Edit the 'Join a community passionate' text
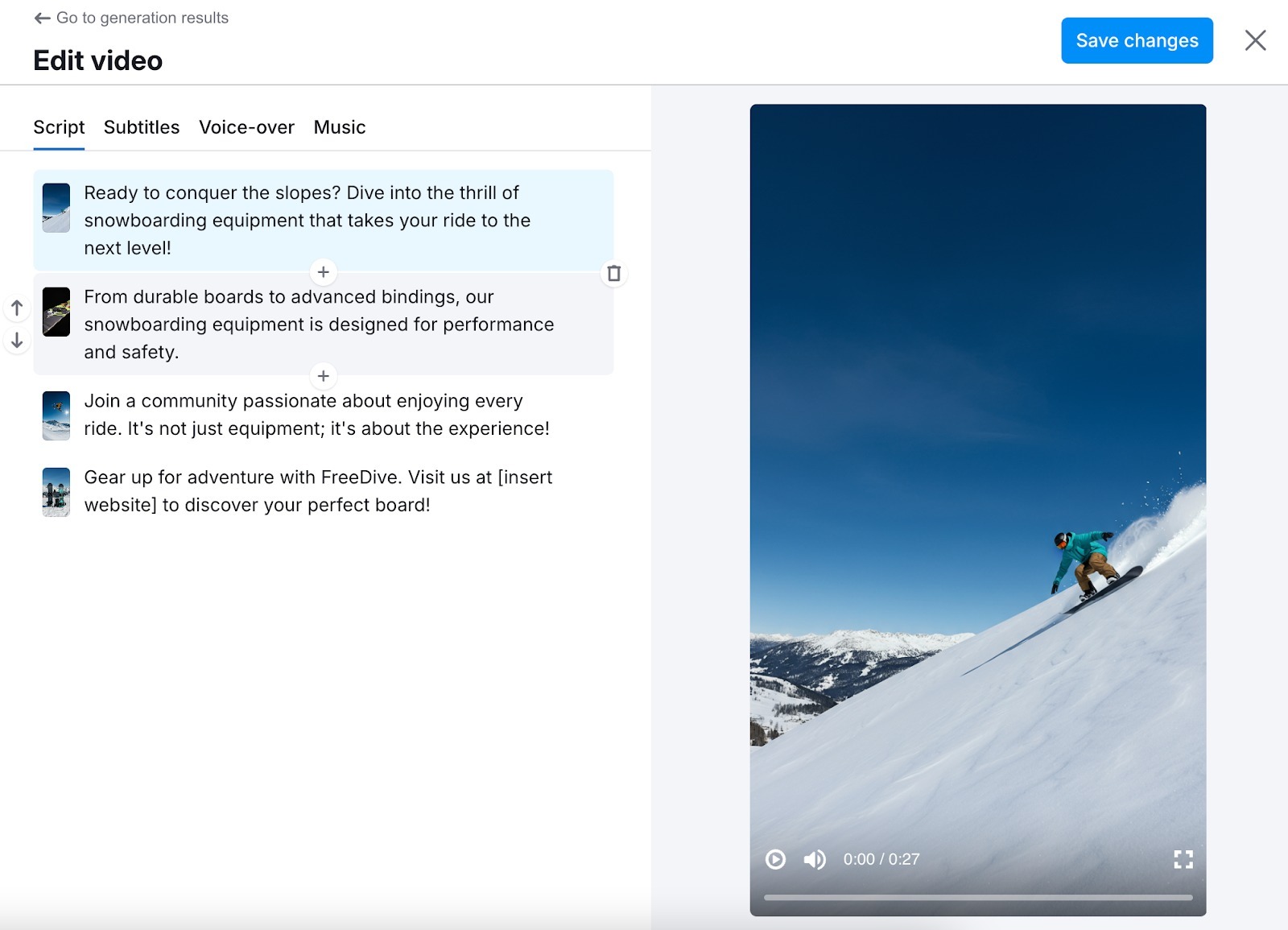The image size is (1288, 930). pyautogui.click(x=316, y=415)
